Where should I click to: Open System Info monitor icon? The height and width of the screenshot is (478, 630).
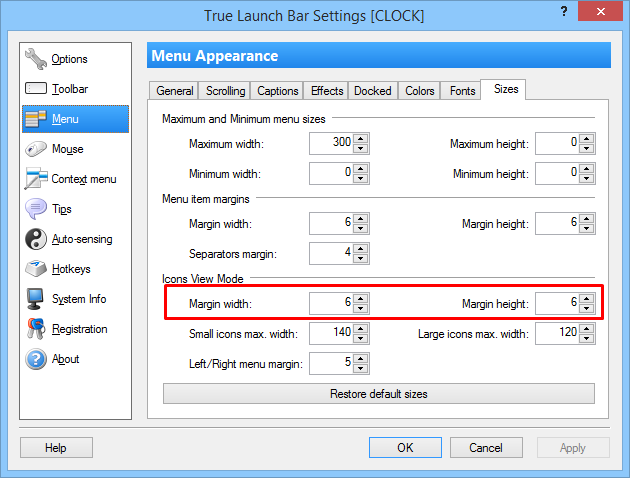[x=36, y=299]
